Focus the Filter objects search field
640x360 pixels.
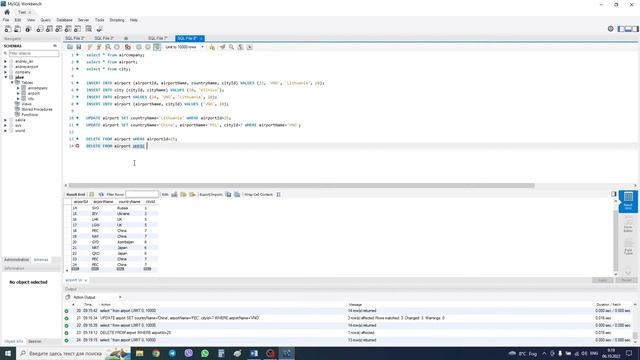tap(33, 53)
